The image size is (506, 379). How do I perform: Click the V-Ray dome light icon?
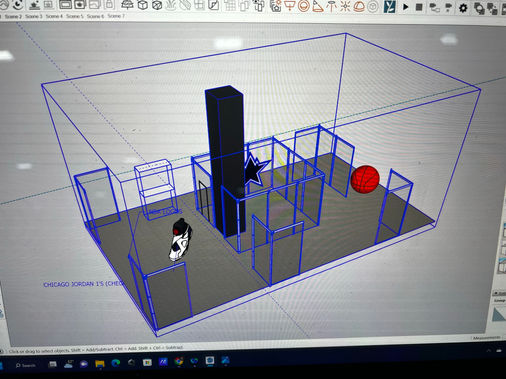pyautogui.click(x=359, y=6)
